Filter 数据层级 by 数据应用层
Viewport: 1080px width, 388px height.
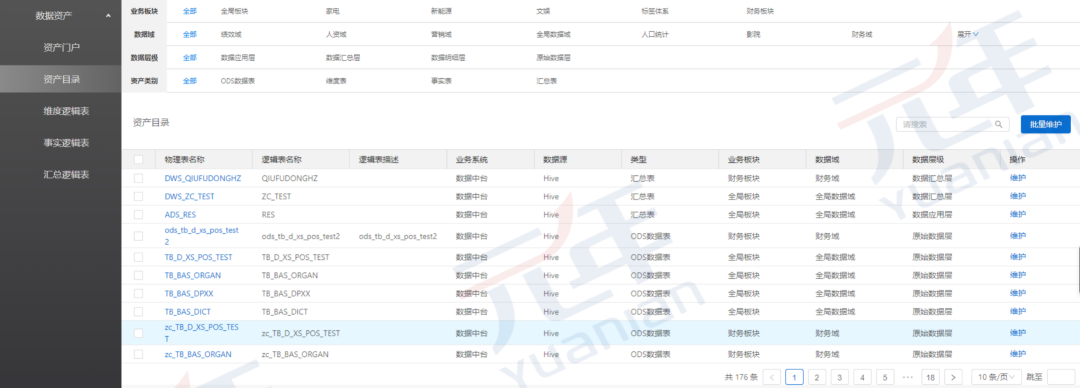(238, 58)
